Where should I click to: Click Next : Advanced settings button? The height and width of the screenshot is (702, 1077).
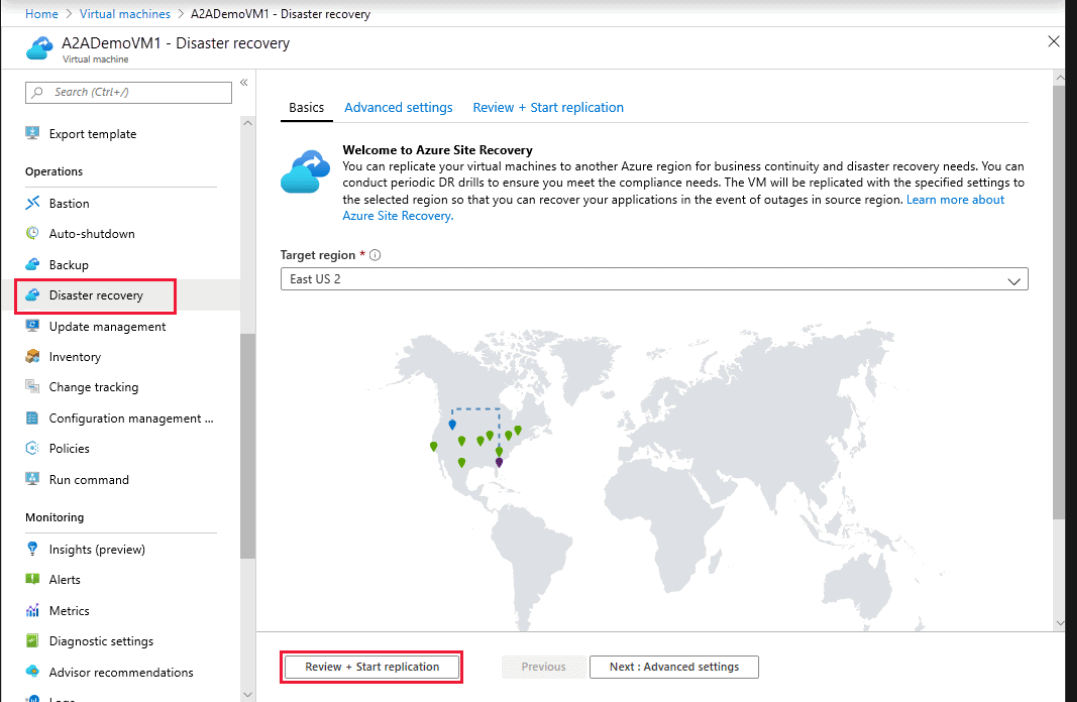[x=673, y=667]
